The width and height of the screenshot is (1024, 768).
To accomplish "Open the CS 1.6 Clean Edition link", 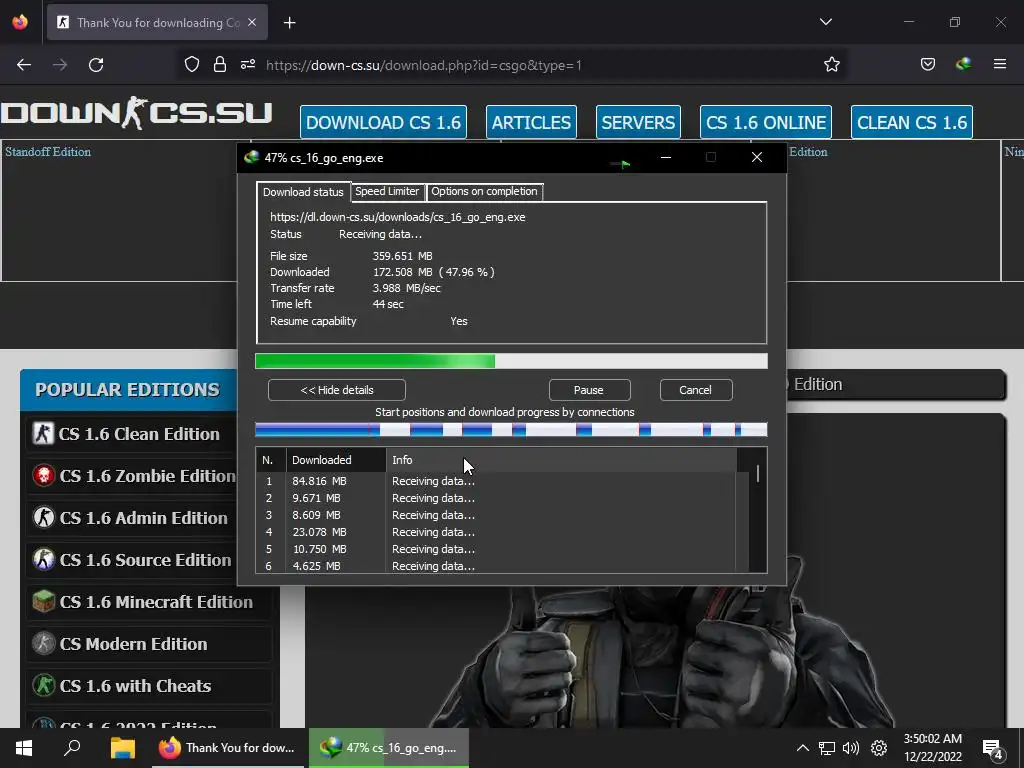I will coord(138,434).
